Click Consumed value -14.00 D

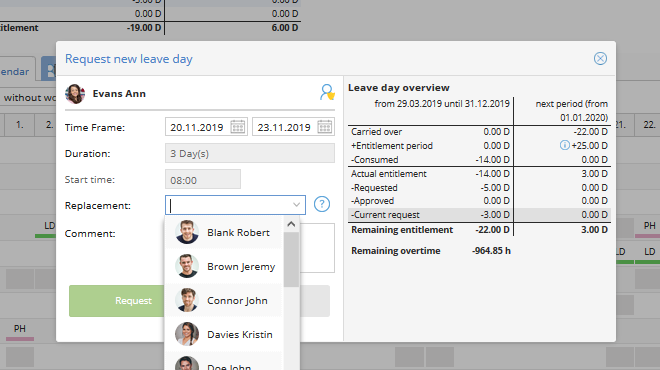[492, 160]
